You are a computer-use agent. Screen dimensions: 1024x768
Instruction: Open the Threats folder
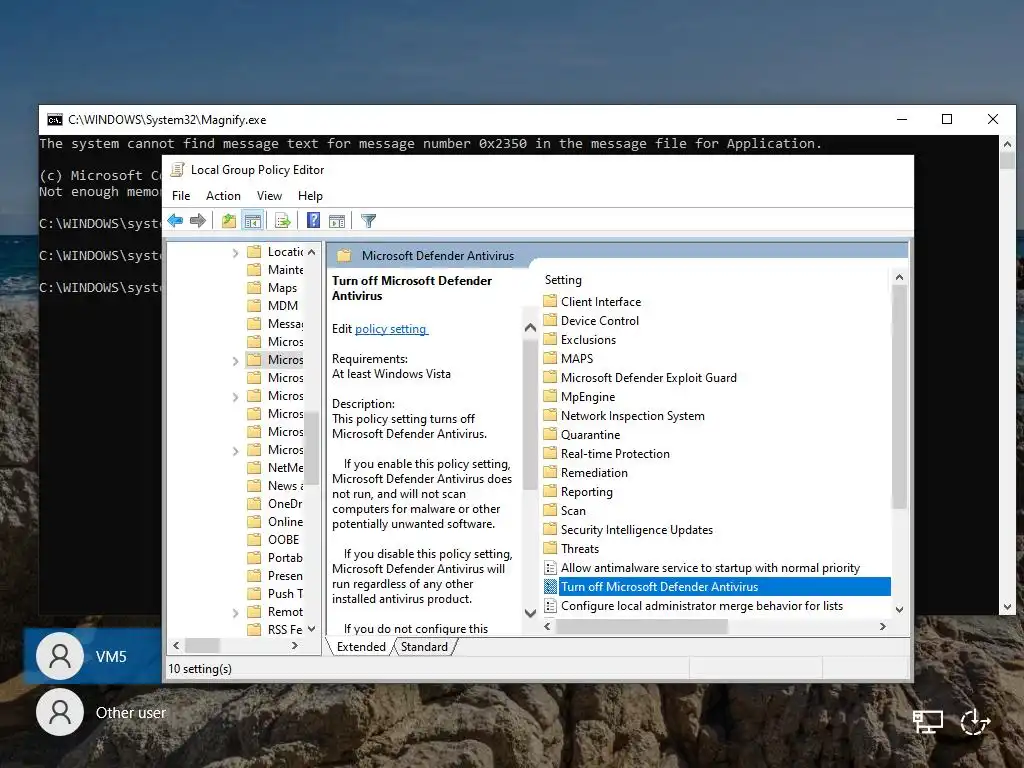(x=571, y=549)
